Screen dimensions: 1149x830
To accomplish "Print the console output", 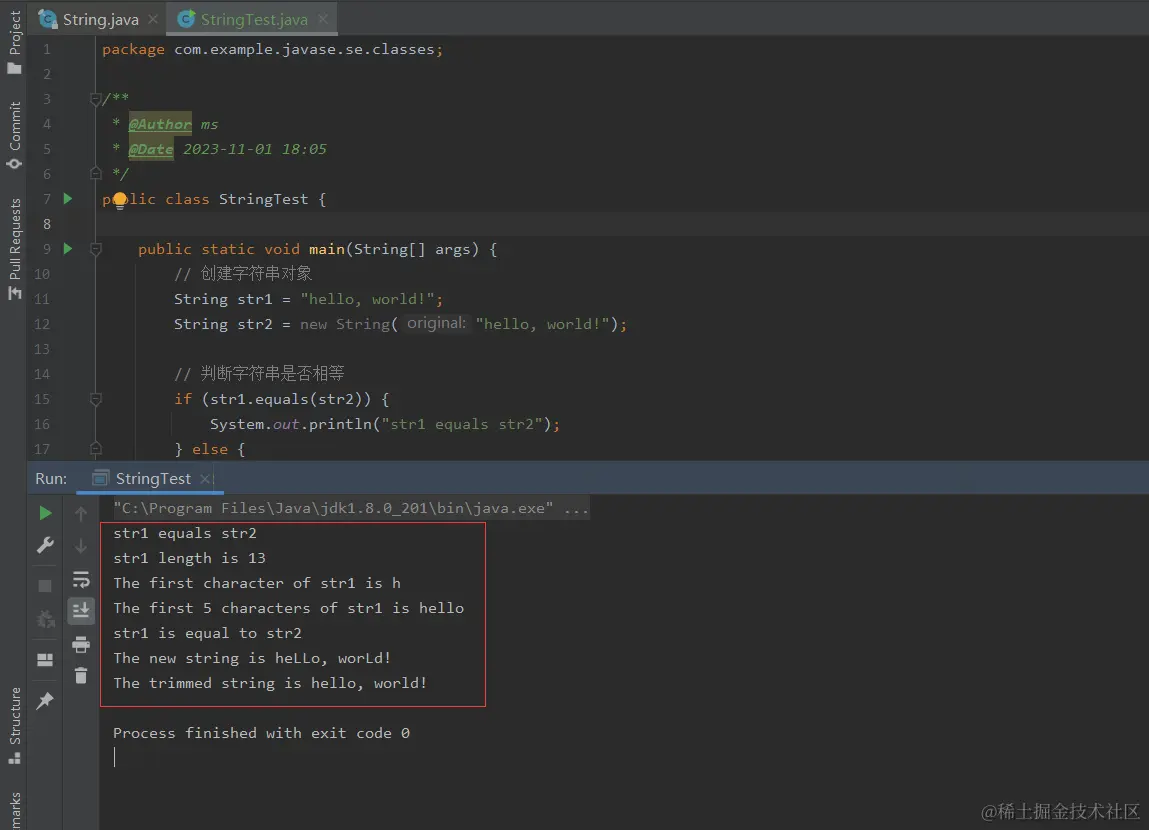I will point(81,644).
